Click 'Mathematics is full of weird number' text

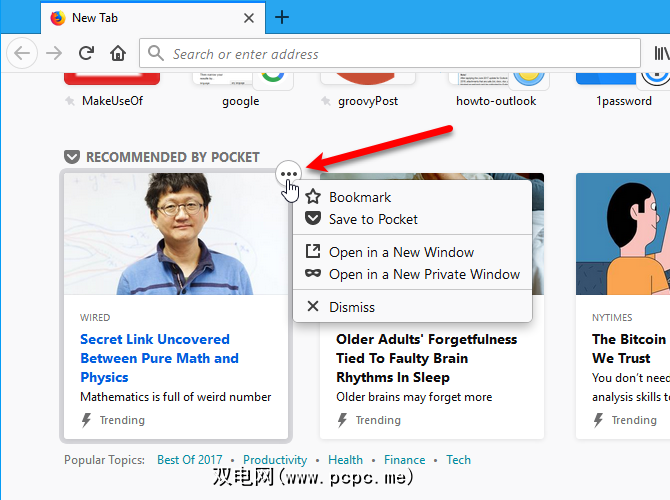tap(176, 397)
